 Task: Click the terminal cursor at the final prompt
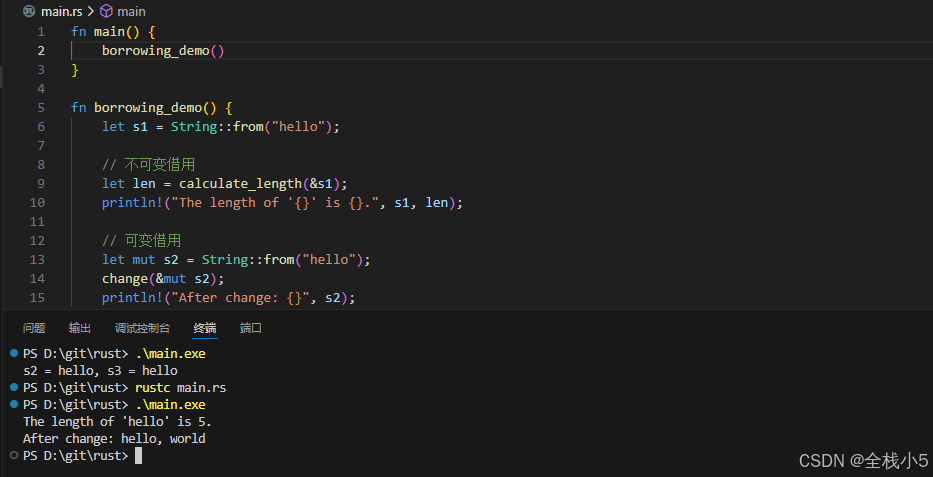(139, 456)
